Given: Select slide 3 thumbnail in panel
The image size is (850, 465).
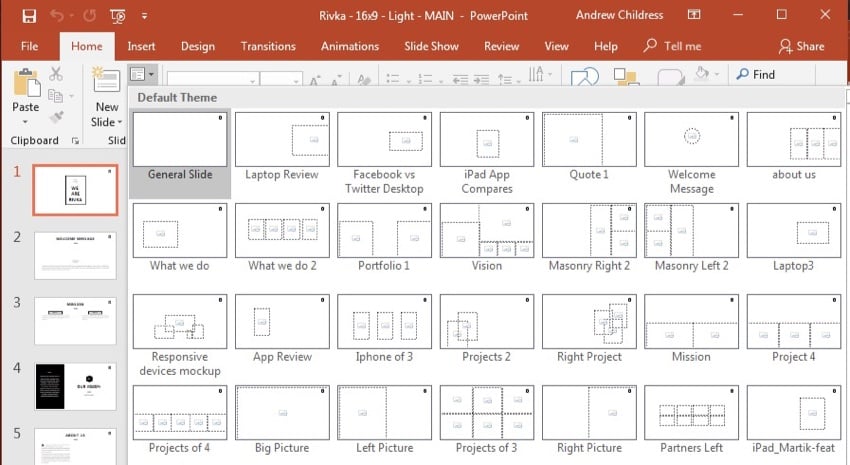Looking at the screenshot, I should click(75, 321).
